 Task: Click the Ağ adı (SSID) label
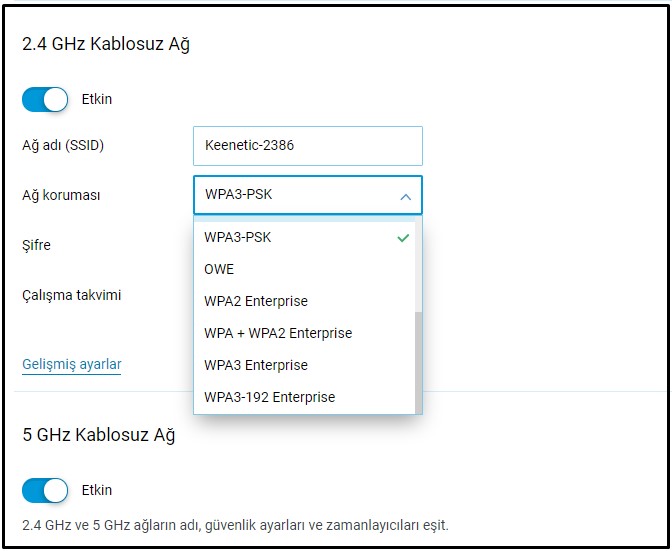coord(63,146)
